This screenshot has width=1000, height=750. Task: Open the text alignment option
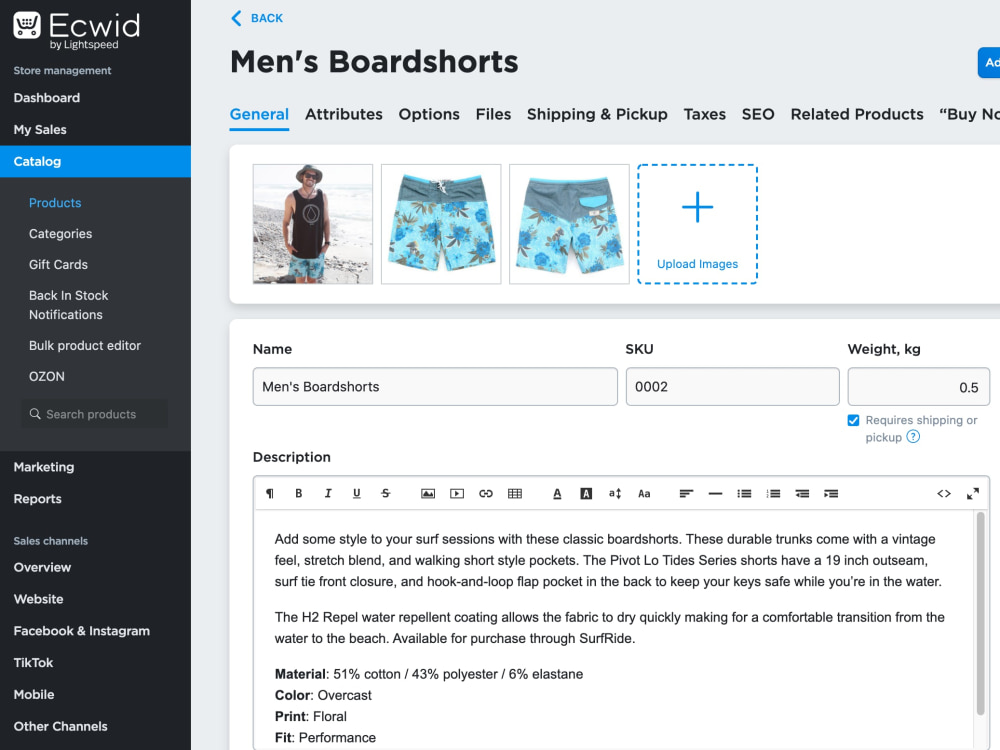pyautogui.click(x=686, y=494)
